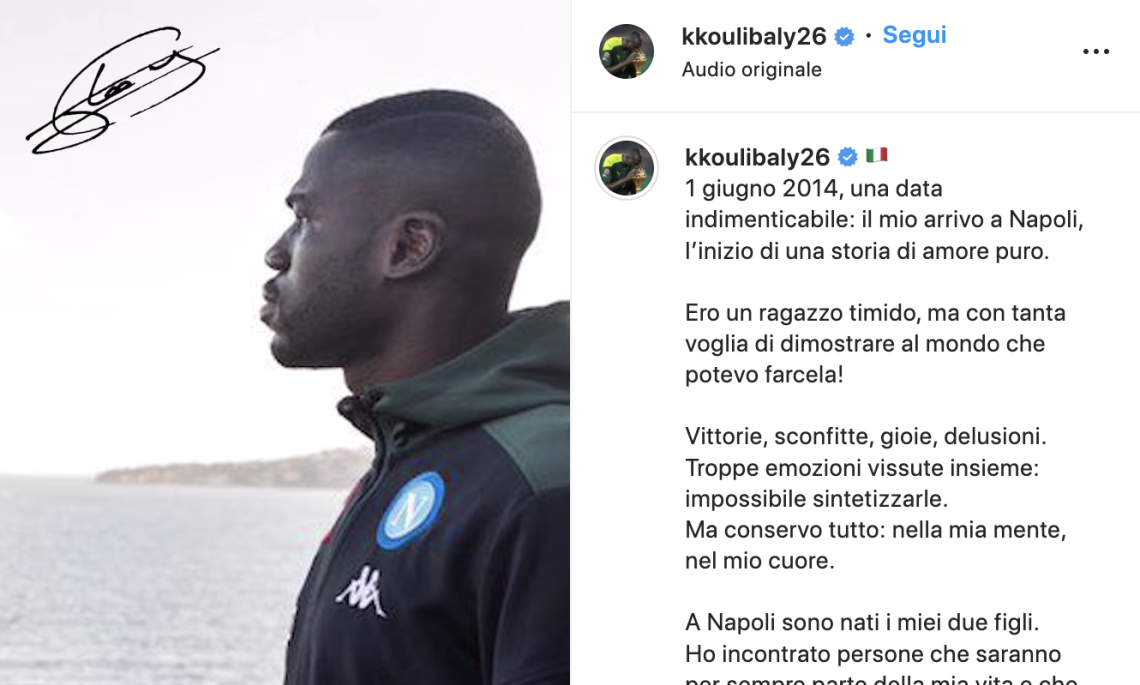The height and width of the screenshot is (685, 1140).
Task: Click the kkoulibaly26 username in header
Action: coord(754,36)
